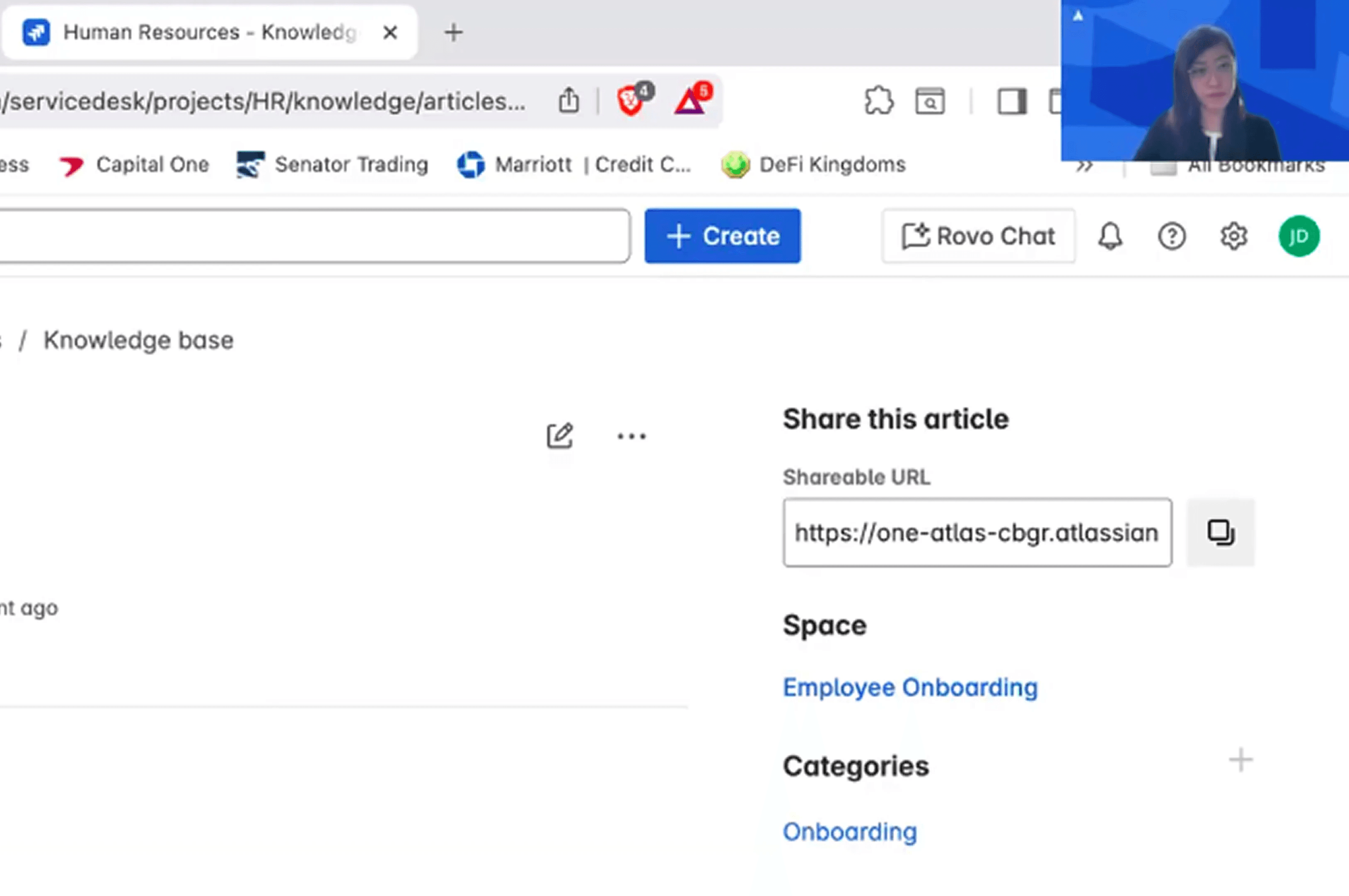Copy the shareable URL with copy icon
Image resolution: width=1349 pixels, height=896 pixels.
tap(1221, 533)
